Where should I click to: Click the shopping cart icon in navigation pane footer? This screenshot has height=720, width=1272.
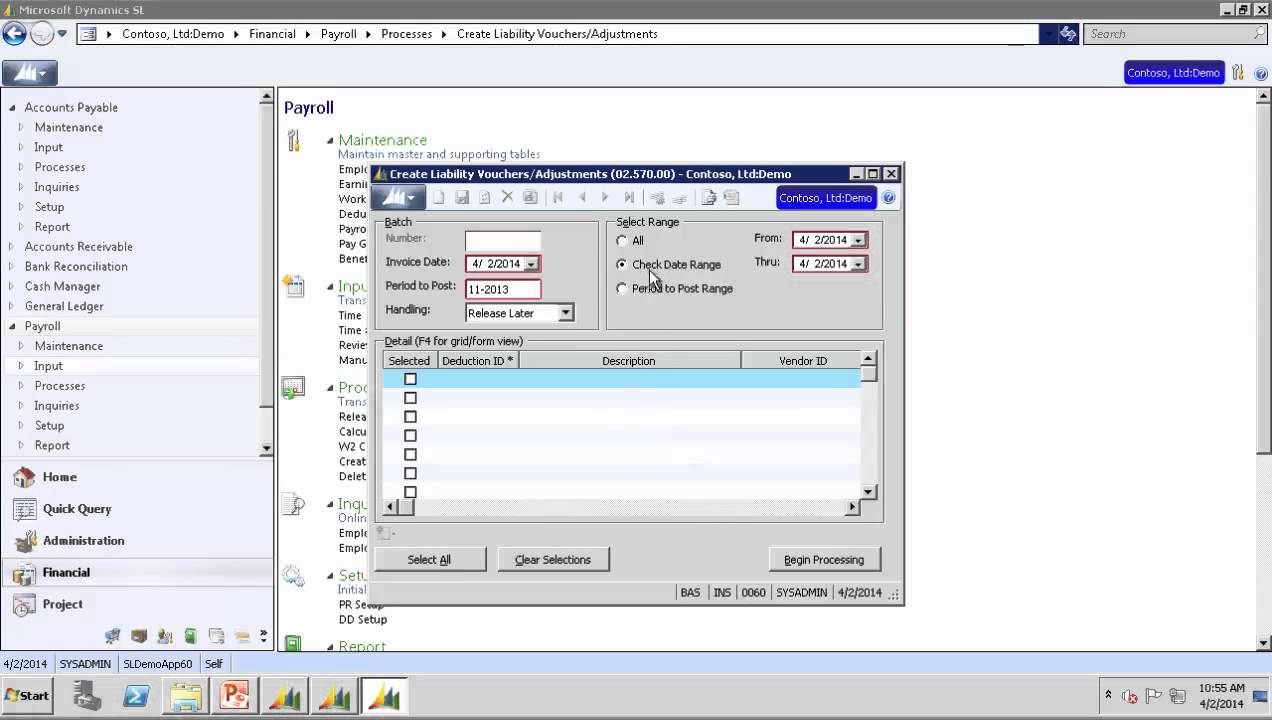[x=113, y=636]
